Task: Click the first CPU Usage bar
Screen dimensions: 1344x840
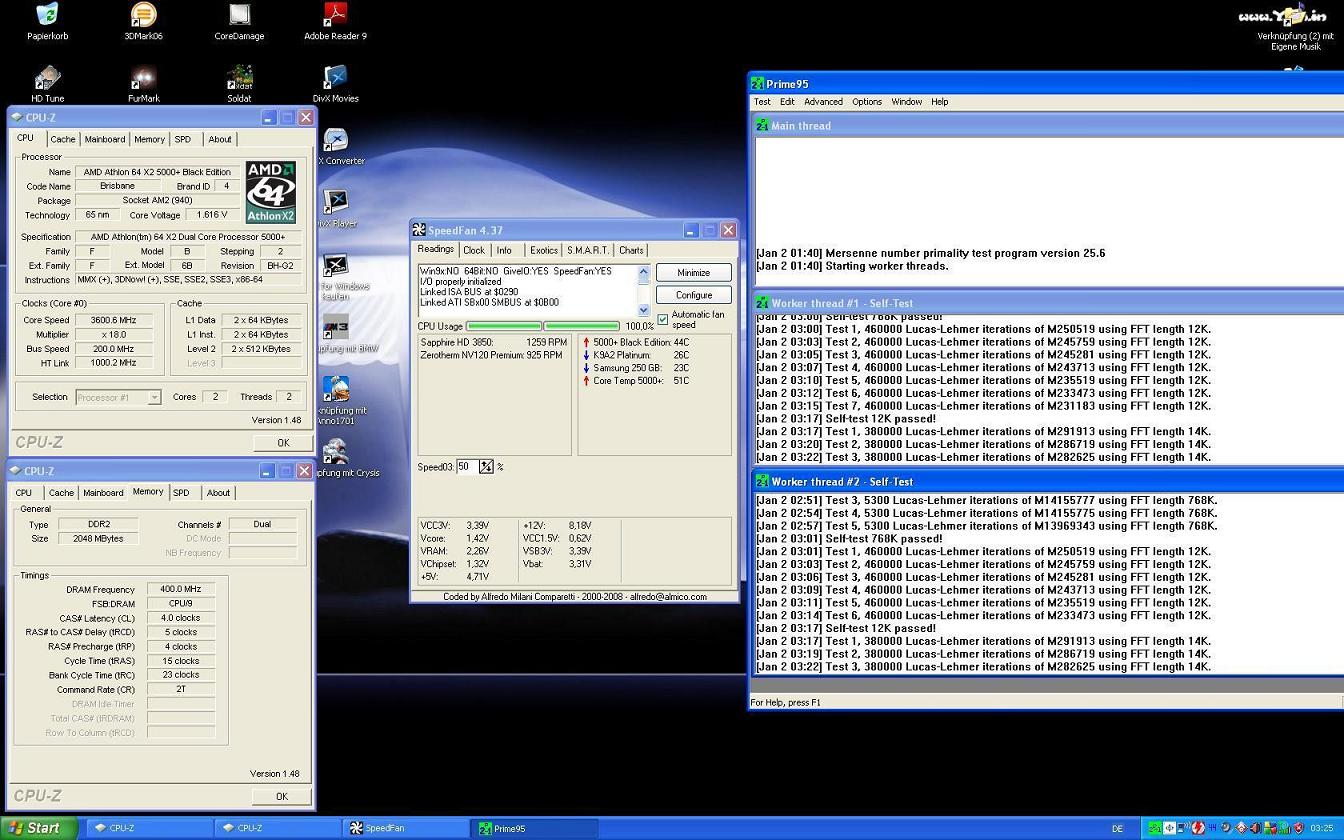Action: [504, 326]
